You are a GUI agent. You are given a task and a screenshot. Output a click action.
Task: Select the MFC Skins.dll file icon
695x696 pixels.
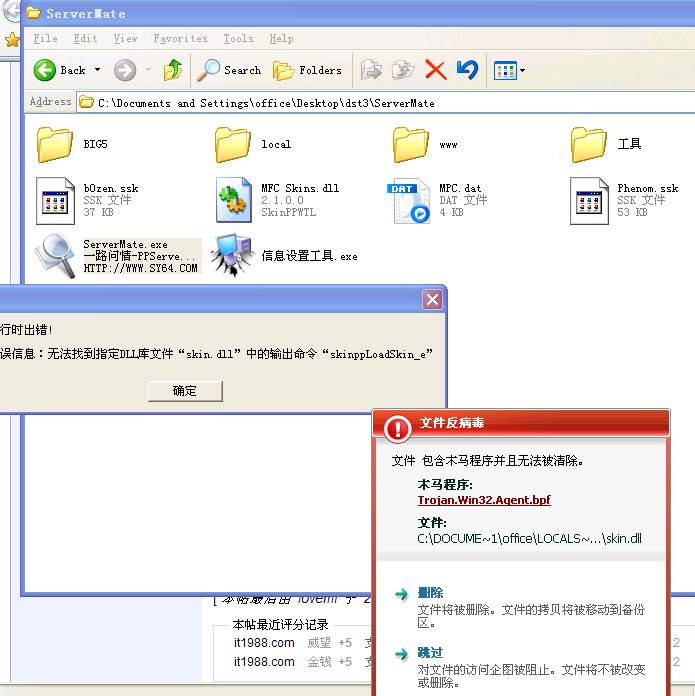tap(233, 200)
